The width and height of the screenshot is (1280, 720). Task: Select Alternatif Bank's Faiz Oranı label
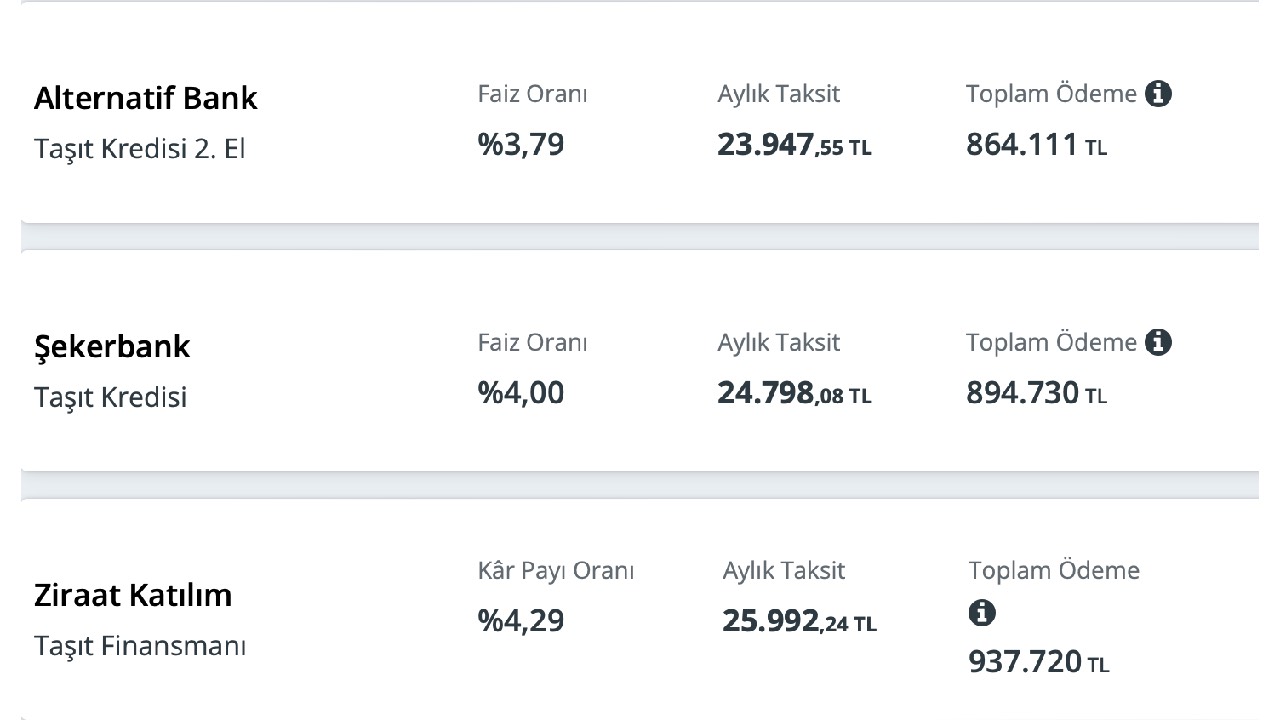pyautogui.click(x=532, y=94)
